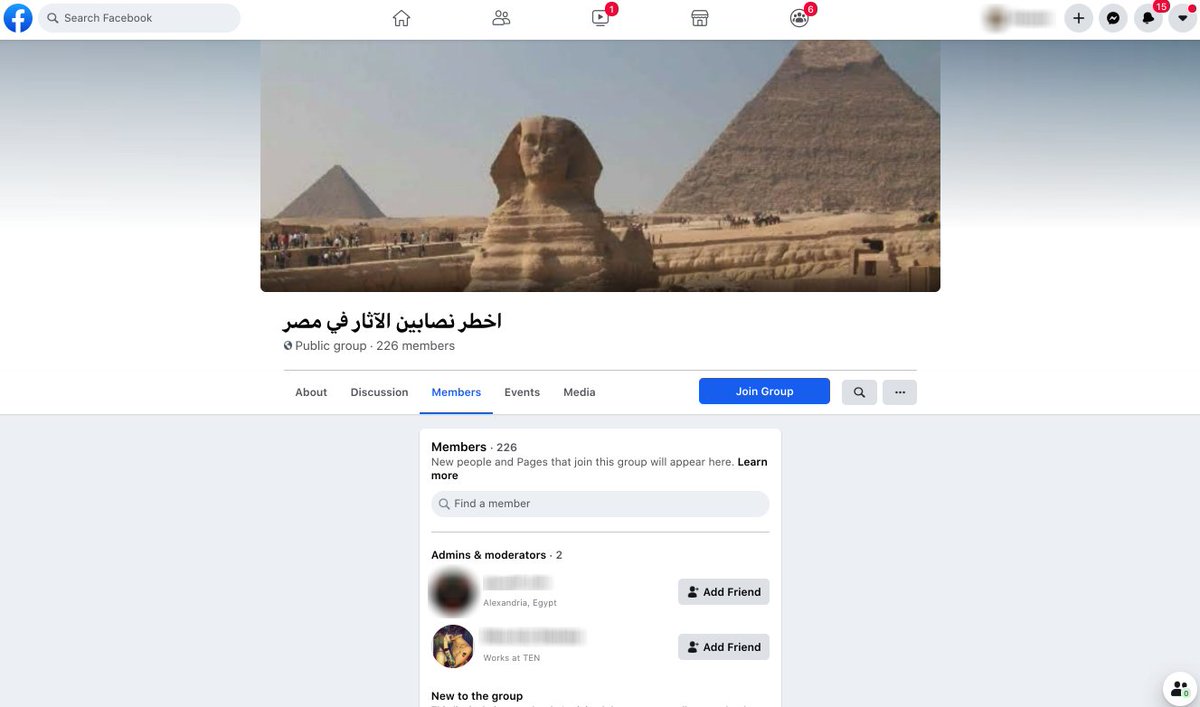Expand the Account dropdown arrow
Viewport: 1200px width, 707px height.
point(1183,18)
